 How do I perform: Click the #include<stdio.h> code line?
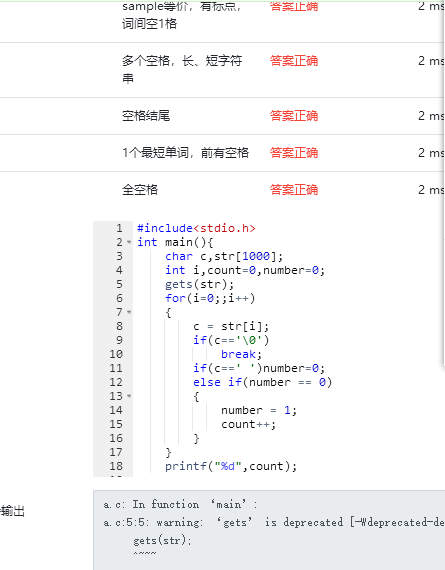196,228
